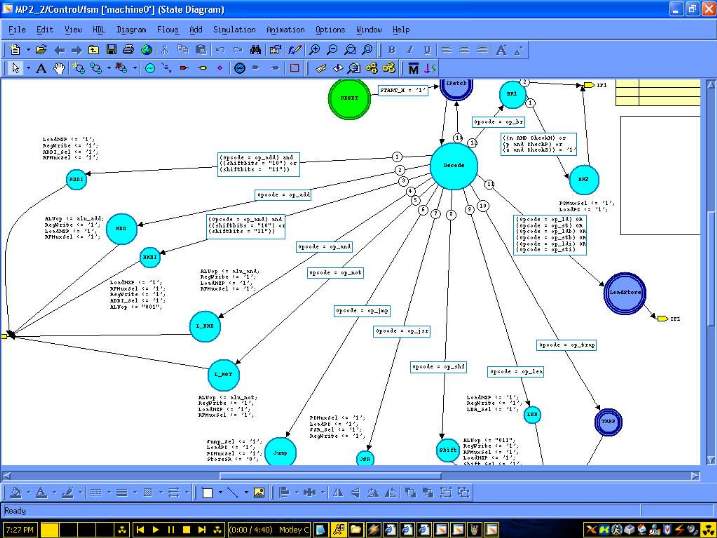
Task: Open the File menu
Action: pos(17,29)
